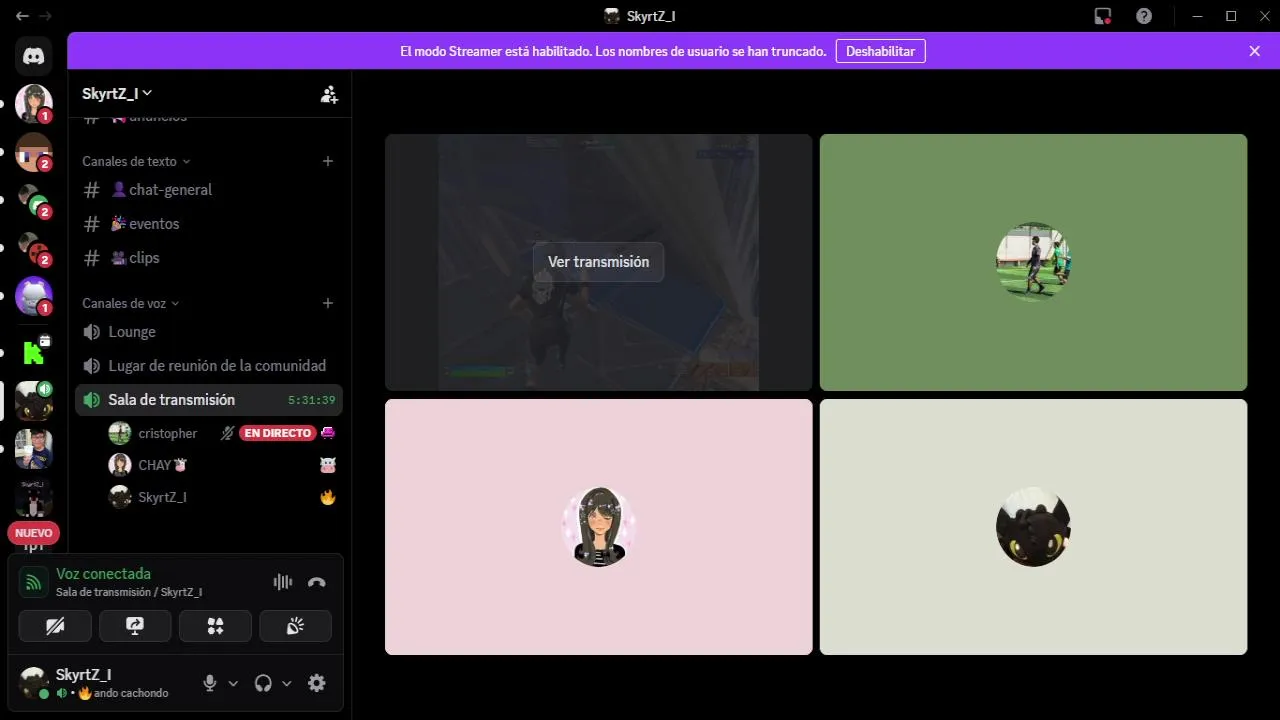The width and height of the screenshot is (1280, 720).
Task: Collapse Canales de texto category
Action: pyautogui.click(x=136, y=161)
